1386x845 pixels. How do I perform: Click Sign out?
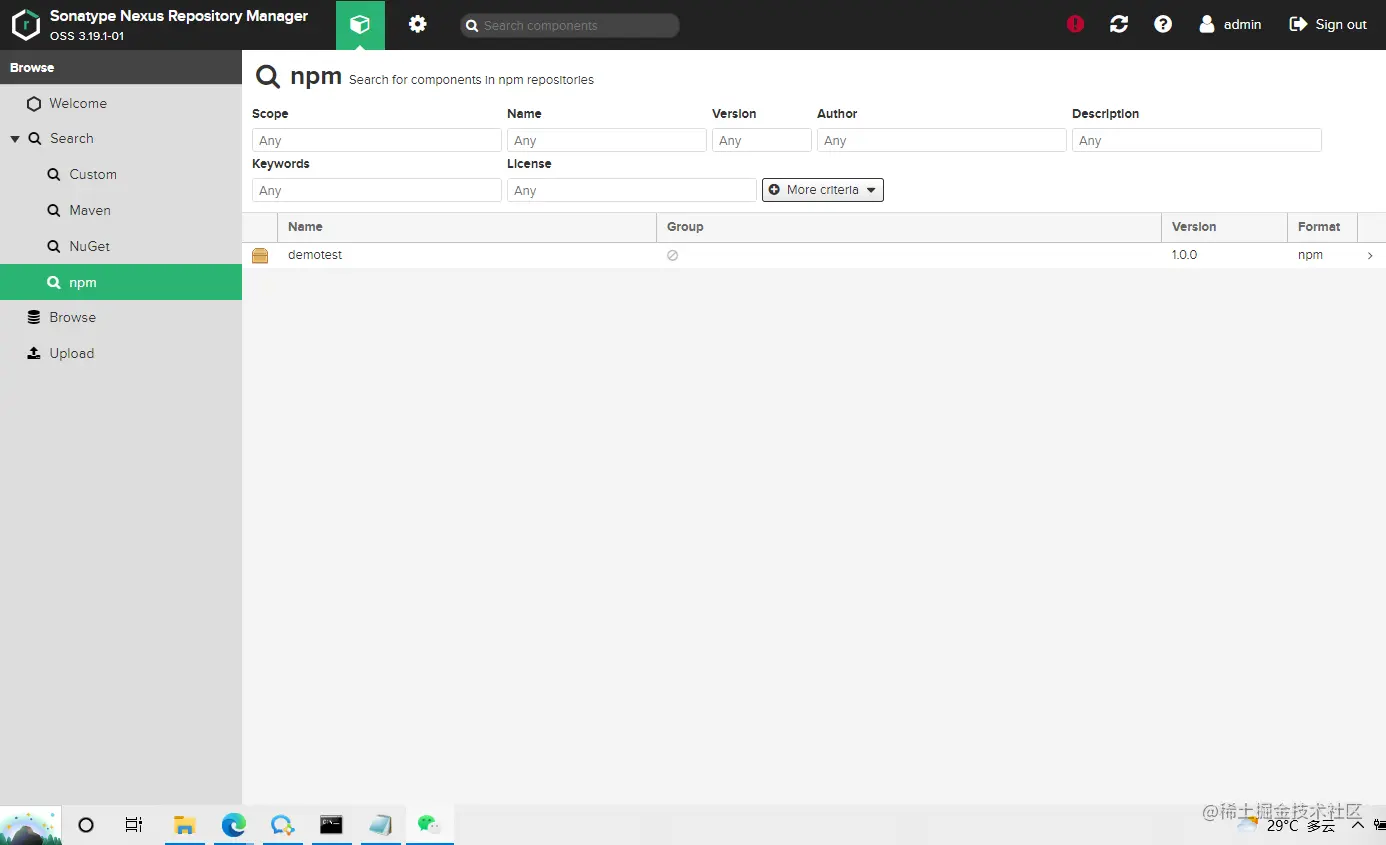[x=1328, y=24]
